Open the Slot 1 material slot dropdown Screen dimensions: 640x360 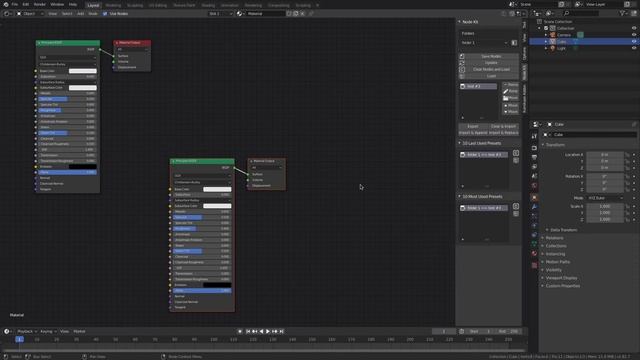point(220,13)
